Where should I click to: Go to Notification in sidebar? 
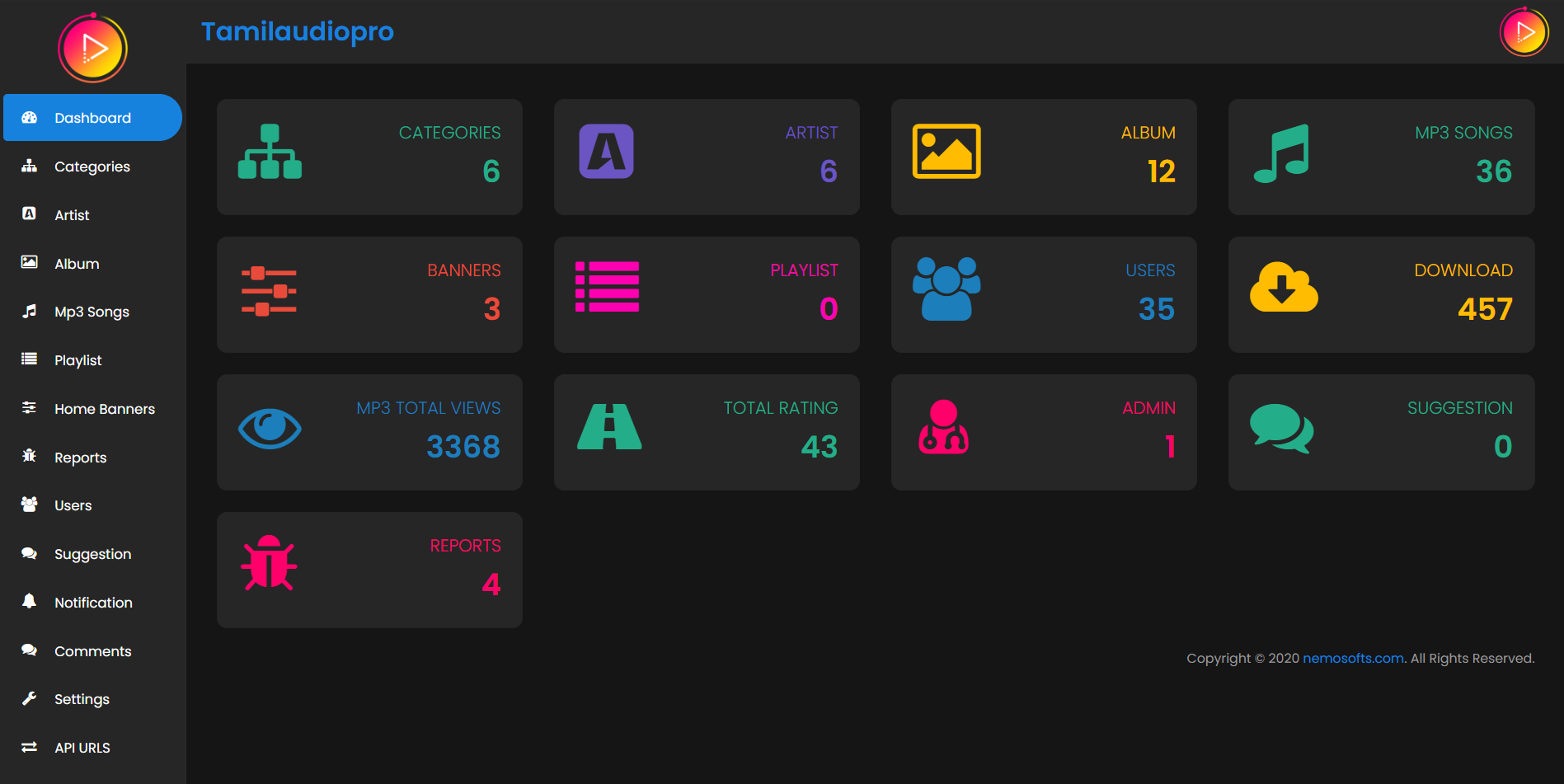(x=92, y=603)
